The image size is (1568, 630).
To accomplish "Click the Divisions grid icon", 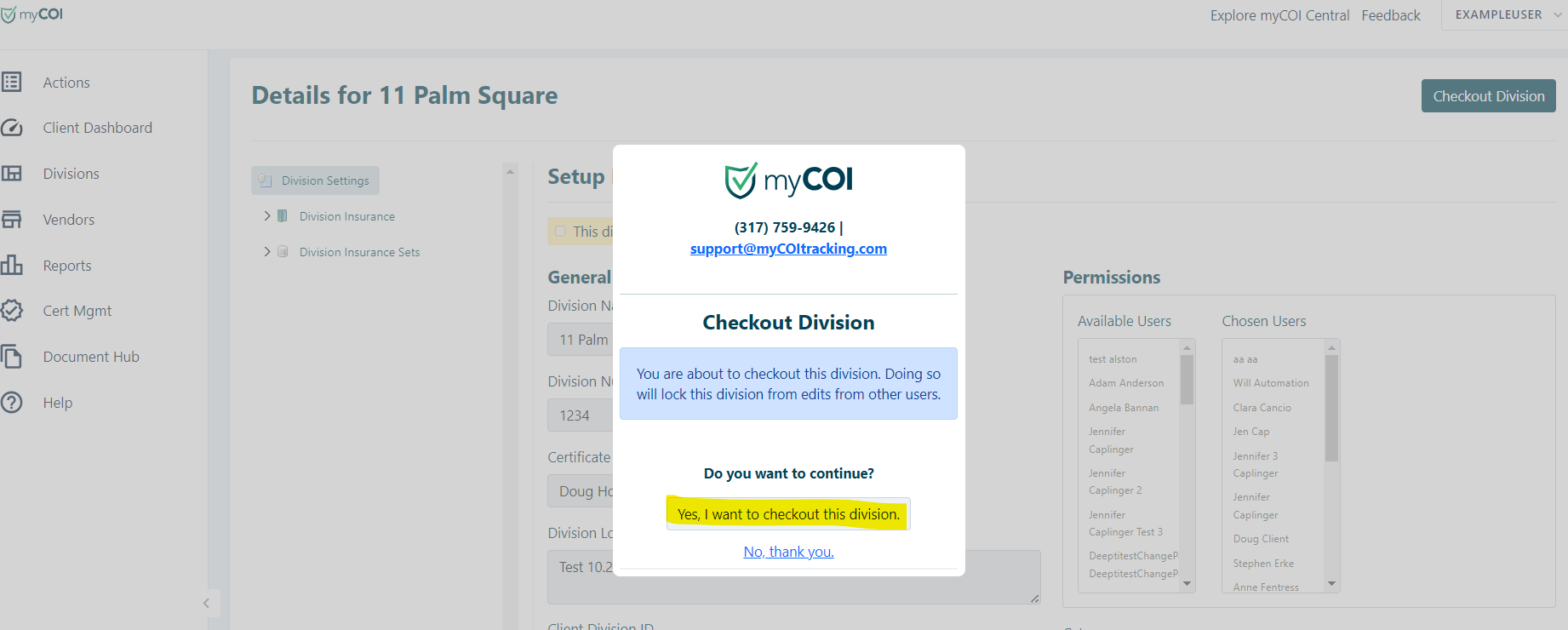I will (12, 174).
